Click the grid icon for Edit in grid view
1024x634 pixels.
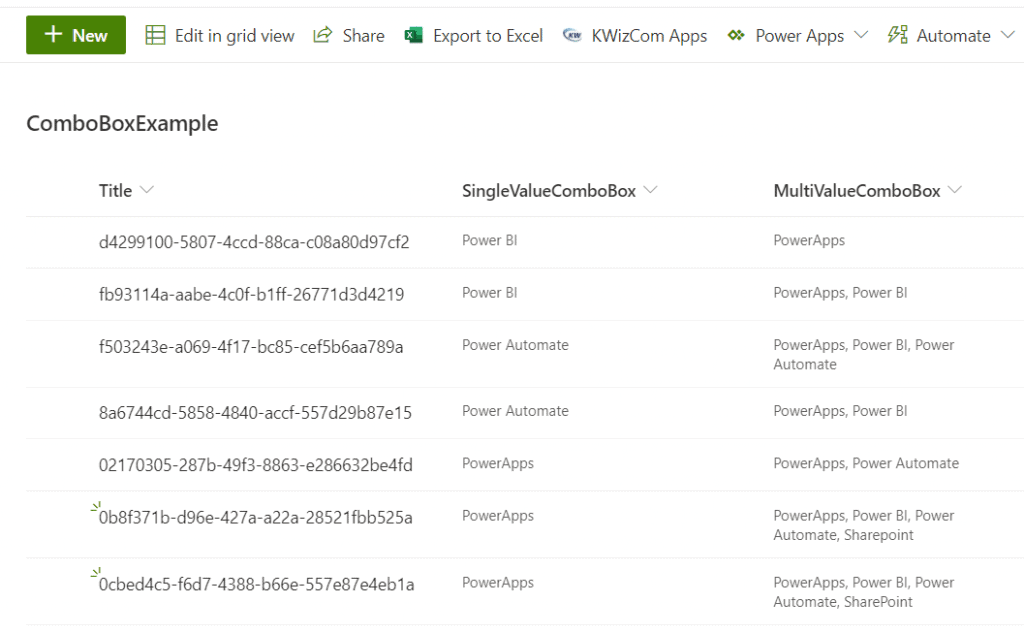(x=155, y=35)
